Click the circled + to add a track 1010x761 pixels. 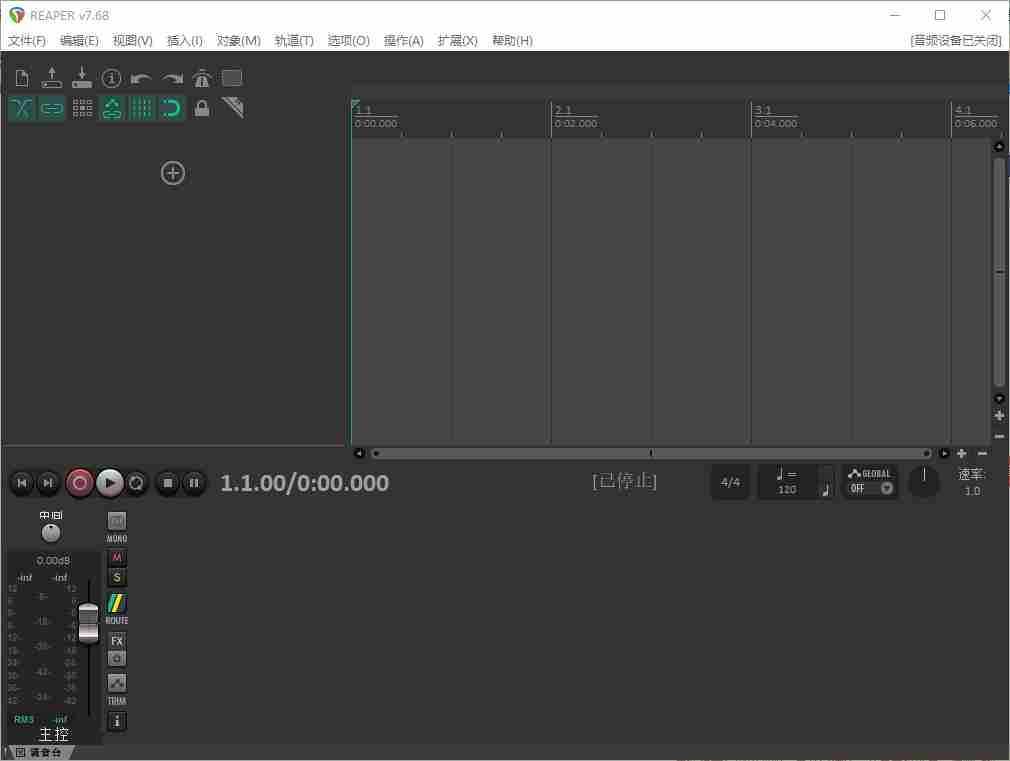(173, 173)
